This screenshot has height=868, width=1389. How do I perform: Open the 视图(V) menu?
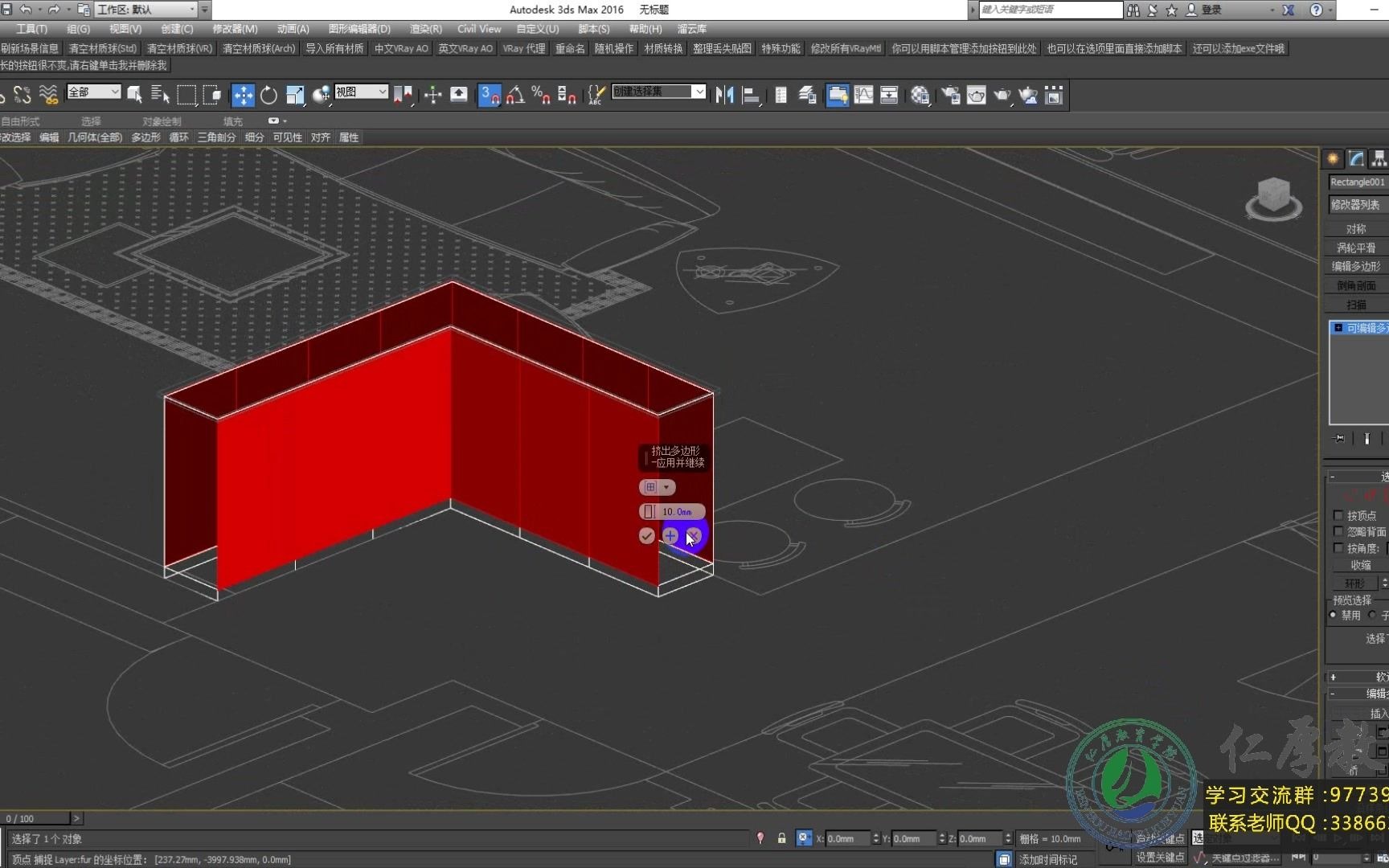point(125,29)
